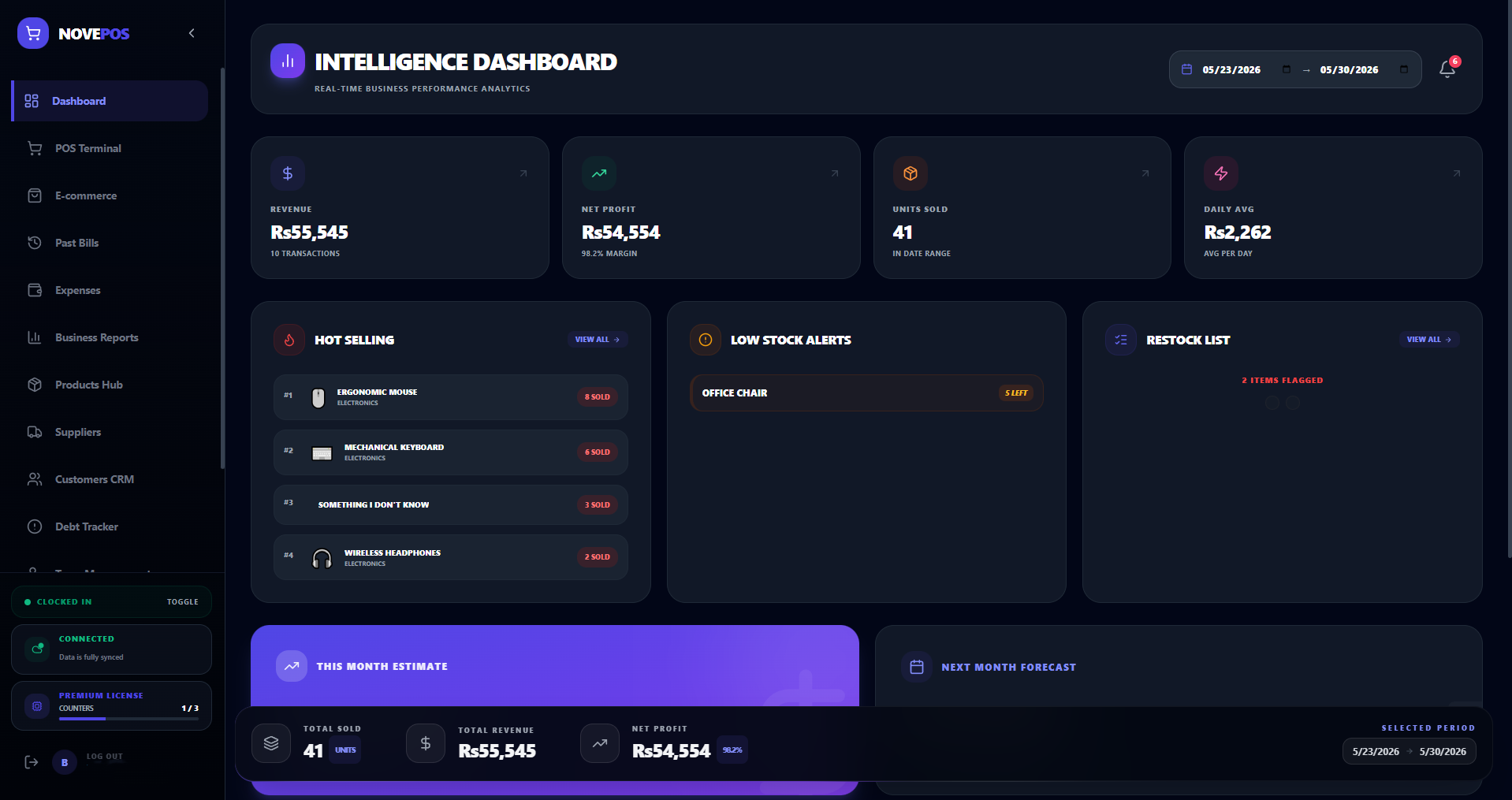Click the Revenue dollar icon

[288, 173]
